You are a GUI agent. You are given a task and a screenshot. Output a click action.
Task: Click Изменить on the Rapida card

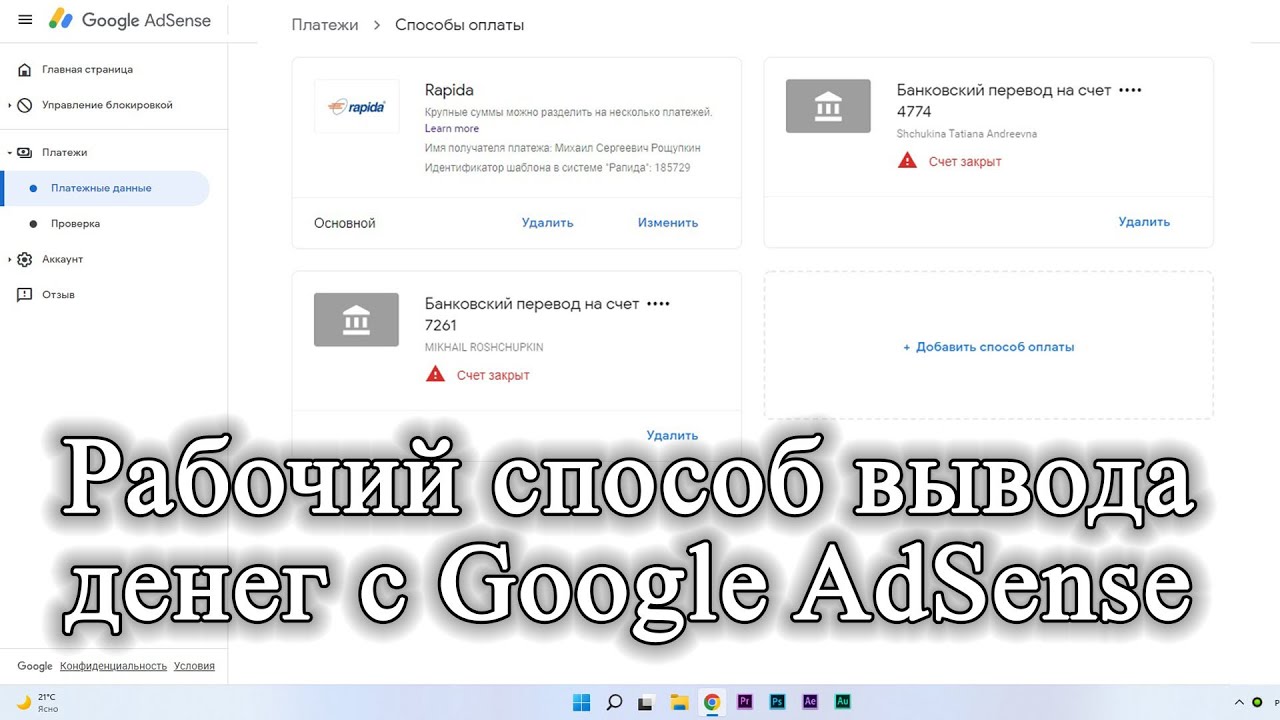pyautogui.click(x=668, y=223)
